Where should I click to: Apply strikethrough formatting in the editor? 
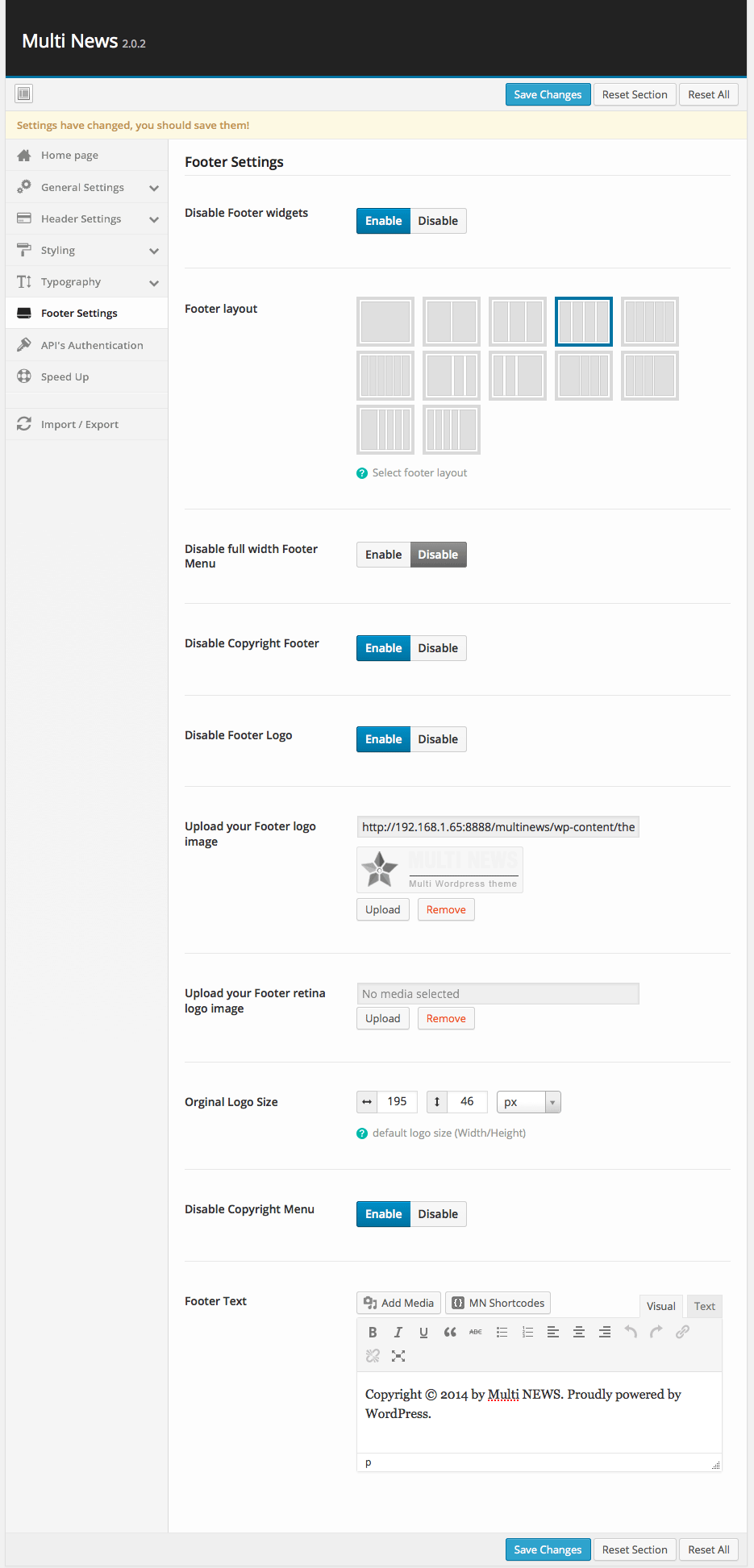476,1333
